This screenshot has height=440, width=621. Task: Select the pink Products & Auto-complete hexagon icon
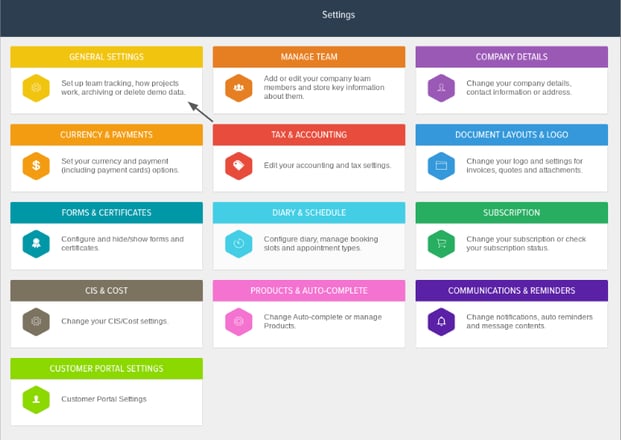(x=238, y=322)
